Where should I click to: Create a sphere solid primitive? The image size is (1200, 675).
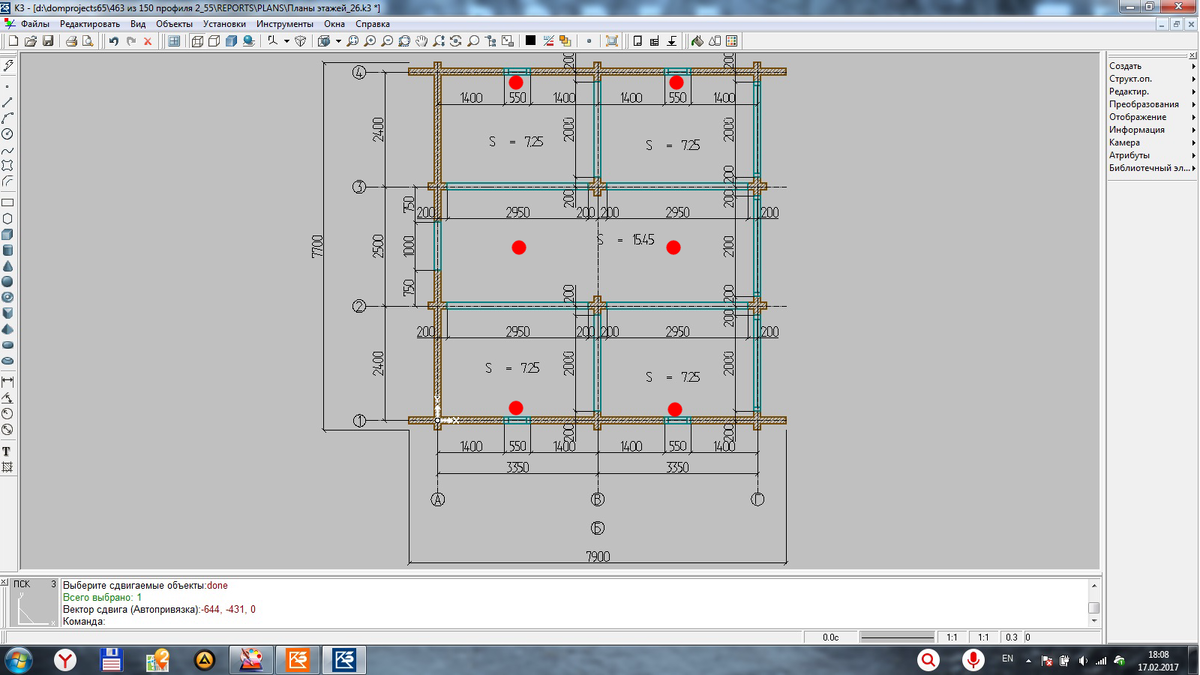tap(8, 282)
